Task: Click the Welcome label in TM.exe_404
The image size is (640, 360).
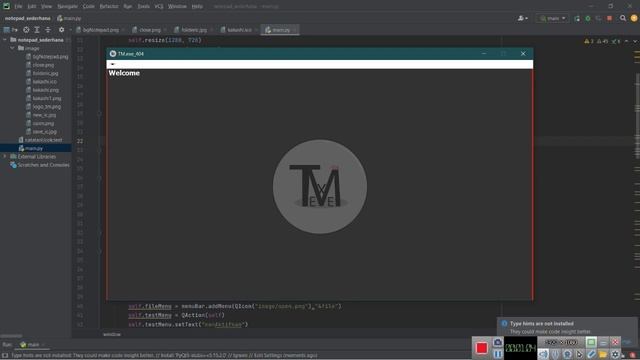Action: pyautogui.click(x=124, y=73)
